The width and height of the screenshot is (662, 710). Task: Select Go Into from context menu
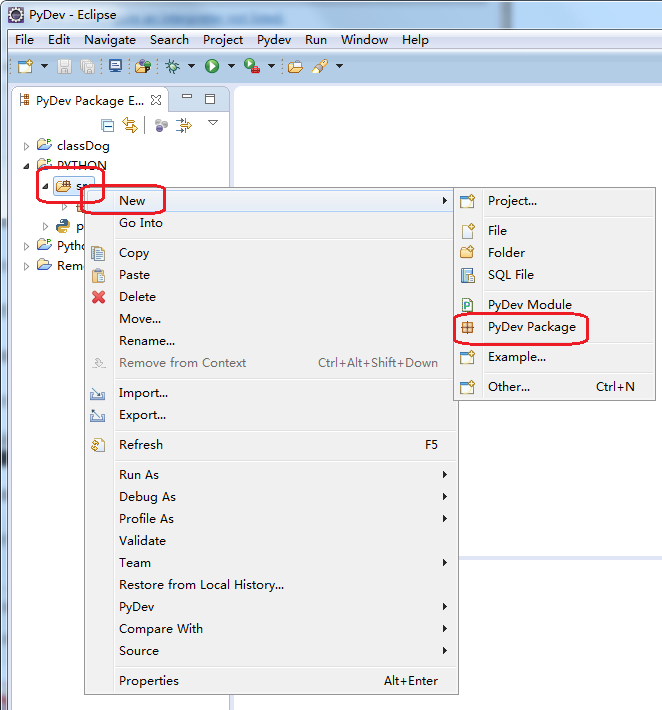(271, 223)
